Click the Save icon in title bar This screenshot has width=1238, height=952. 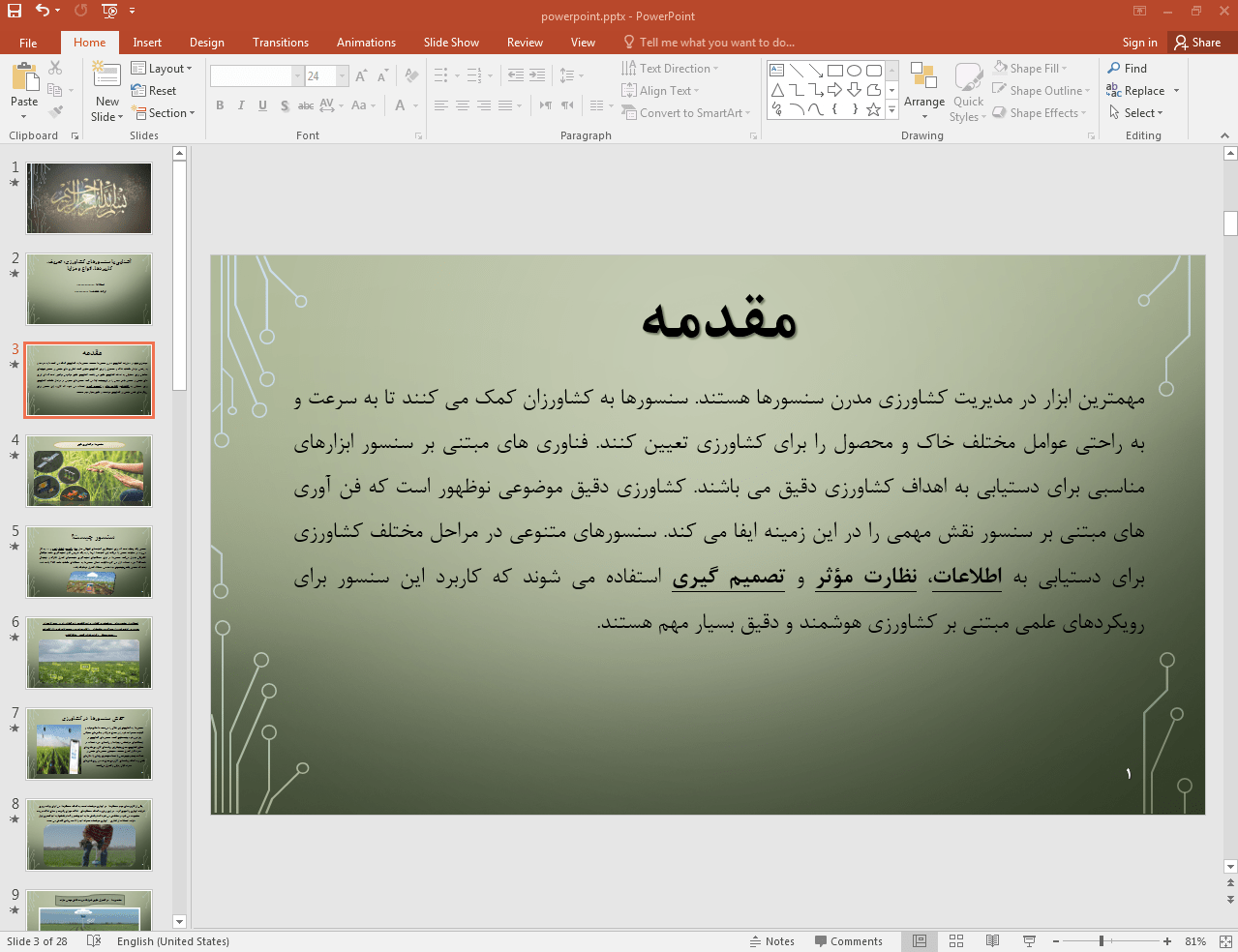click(x=14, y=11)
